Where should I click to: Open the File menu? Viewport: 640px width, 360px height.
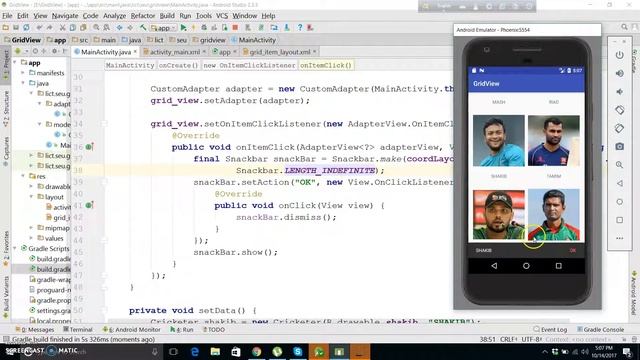pyautogui.click(x=7, y=16)
